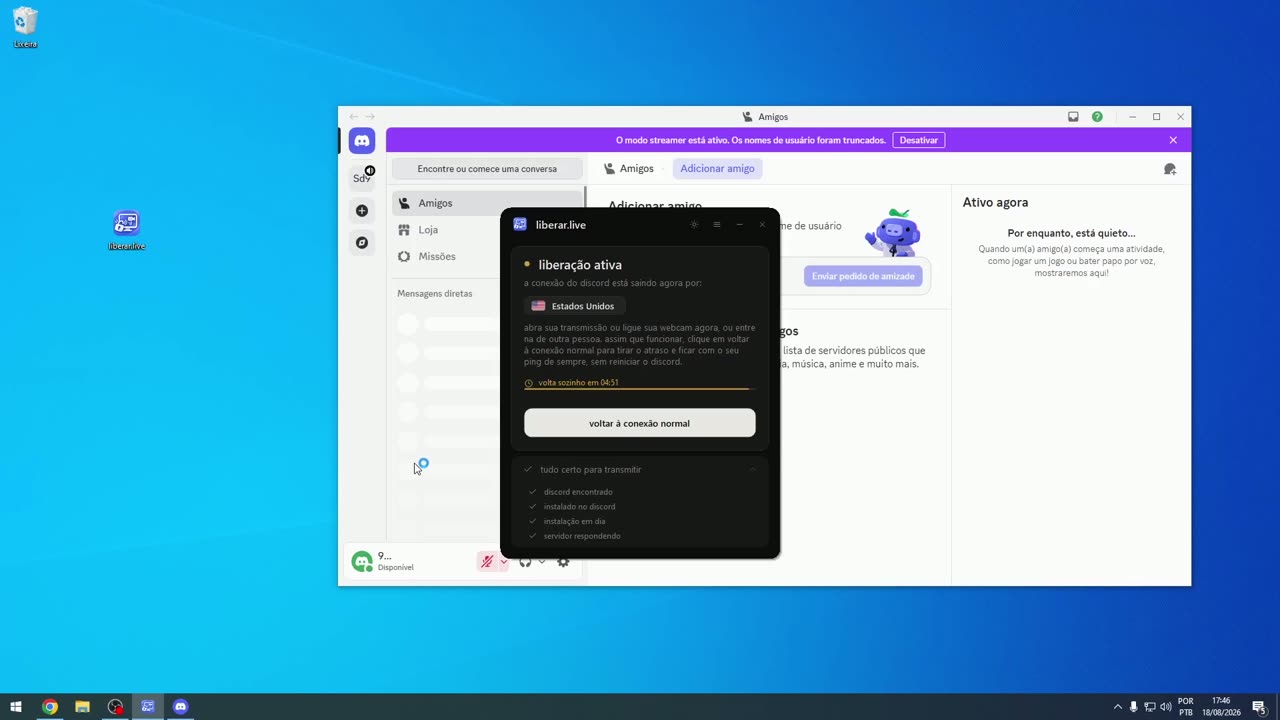
Task: Open Discord help question mark icon
Action: [x=1097, y=117]
